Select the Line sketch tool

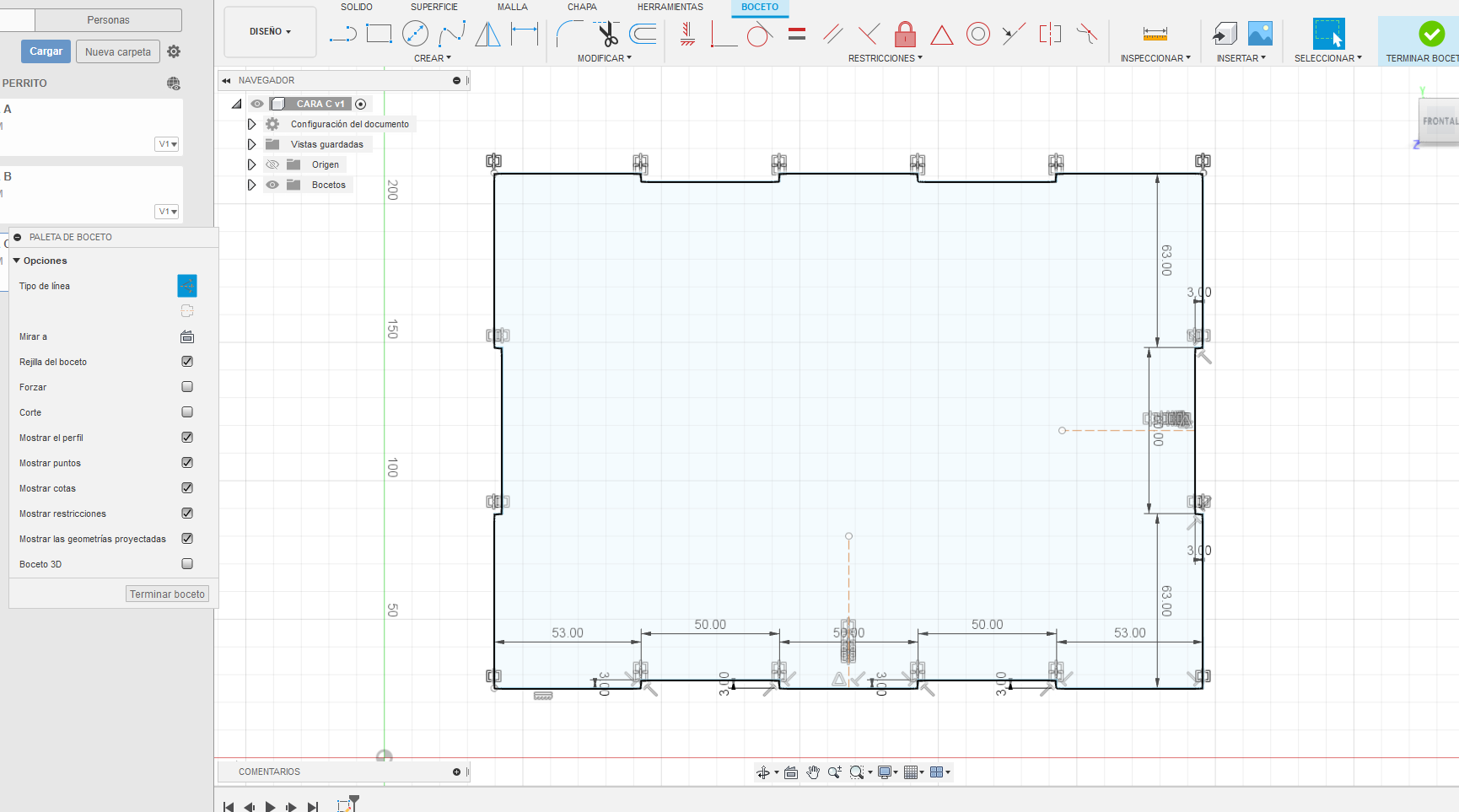(x=342, y=35)
